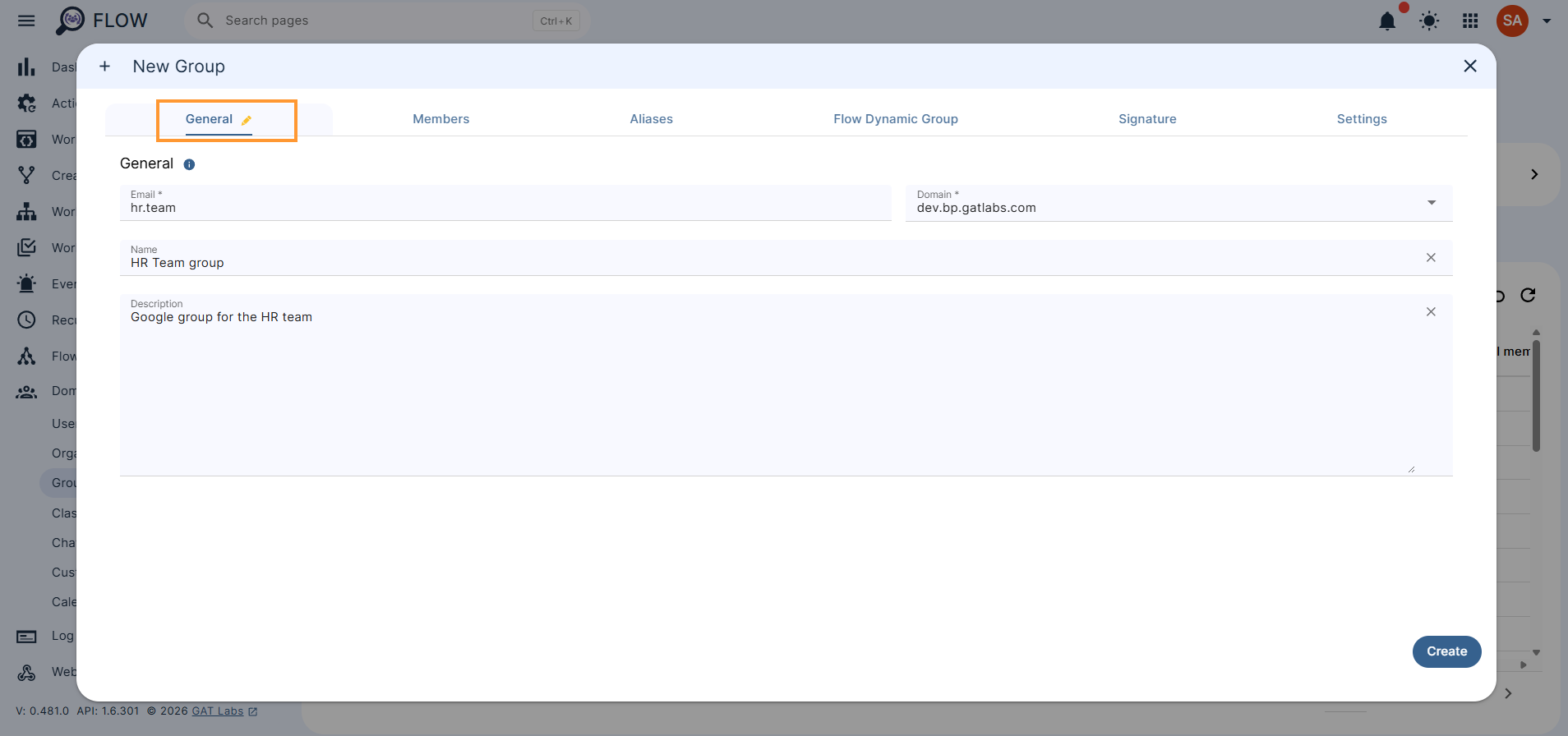Click the Dashboard bar chart icon
Screen dimensions: 1568x736
click(26, 67)
